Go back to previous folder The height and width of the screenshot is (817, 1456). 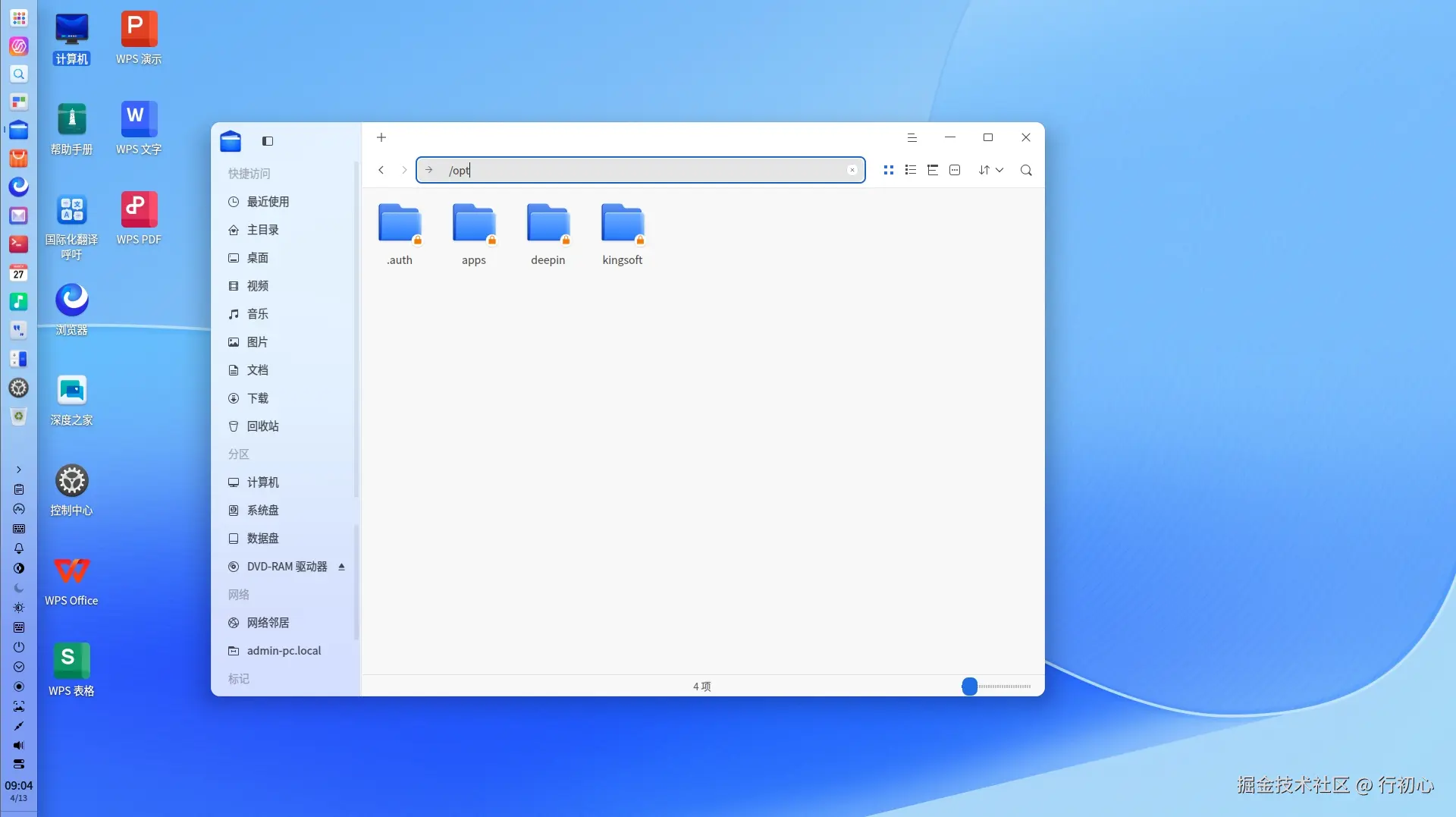pyautogui.click(x=381, y=170)
